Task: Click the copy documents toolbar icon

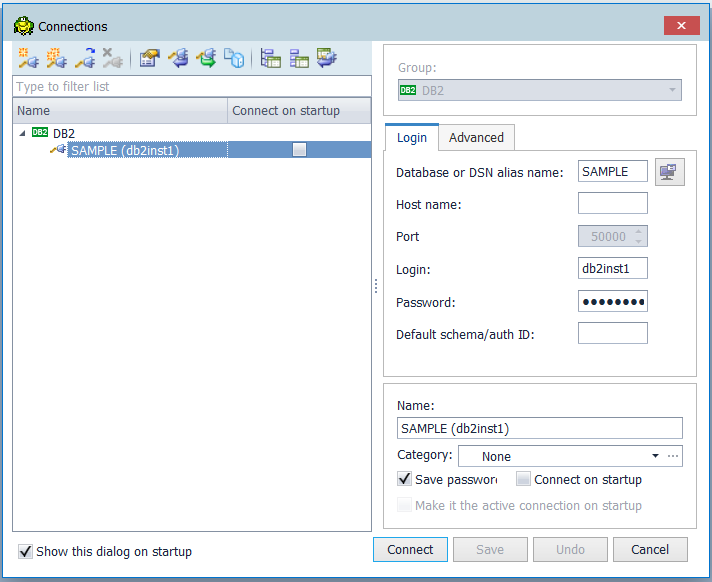Action: click(234, 59)
